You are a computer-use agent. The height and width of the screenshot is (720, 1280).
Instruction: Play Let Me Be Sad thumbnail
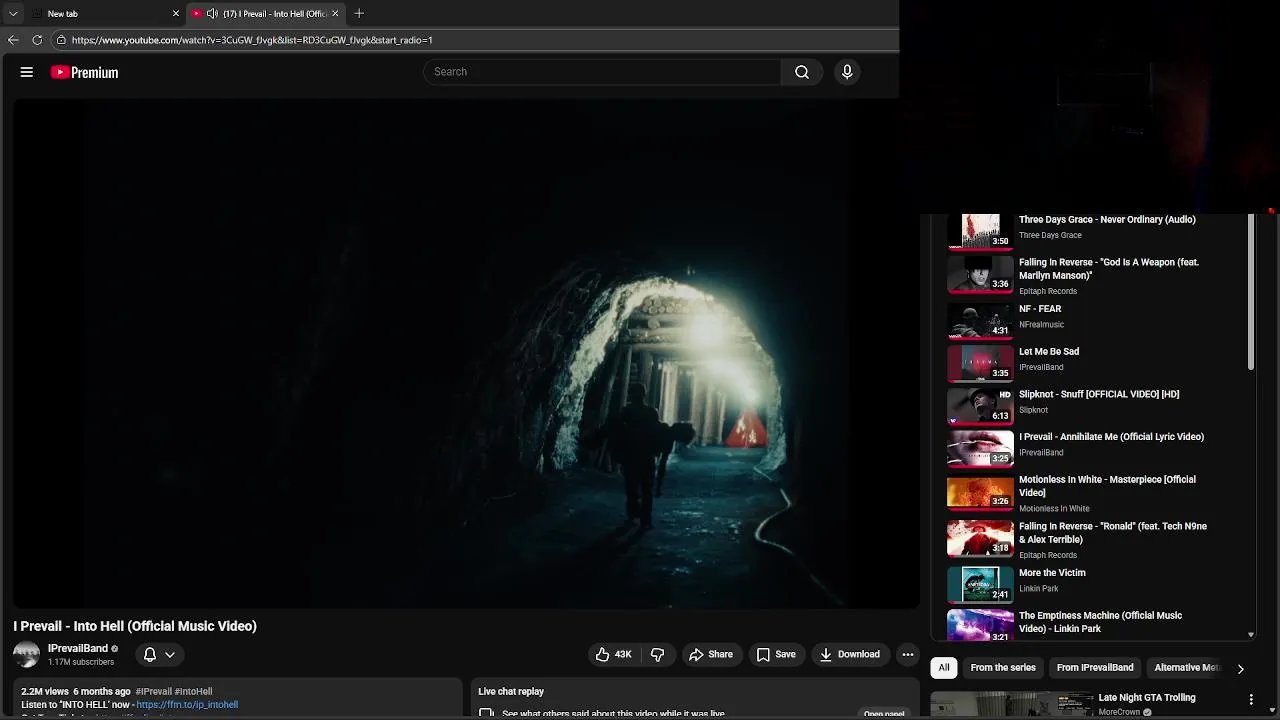(980, 363)
